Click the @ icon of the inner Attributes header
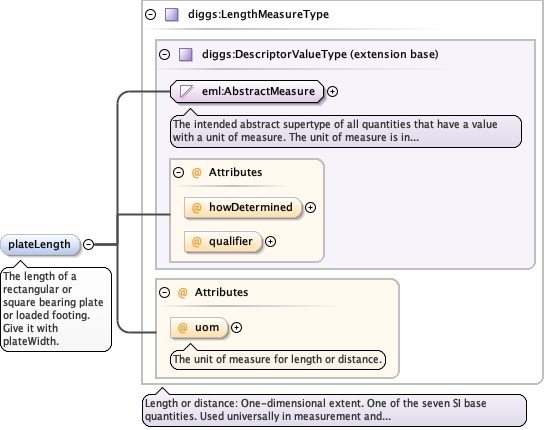Viewport: 545px width, 430px height. point(196,172)
